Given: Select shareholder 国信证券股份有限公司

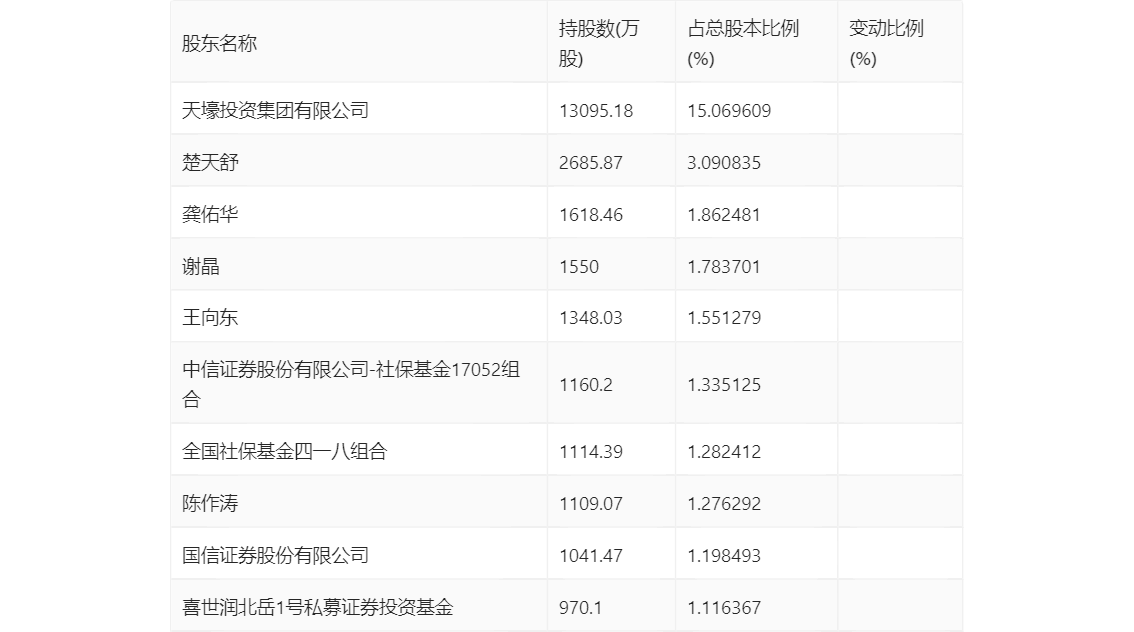Looking at the screenshot, I should [x=276, y=555].
